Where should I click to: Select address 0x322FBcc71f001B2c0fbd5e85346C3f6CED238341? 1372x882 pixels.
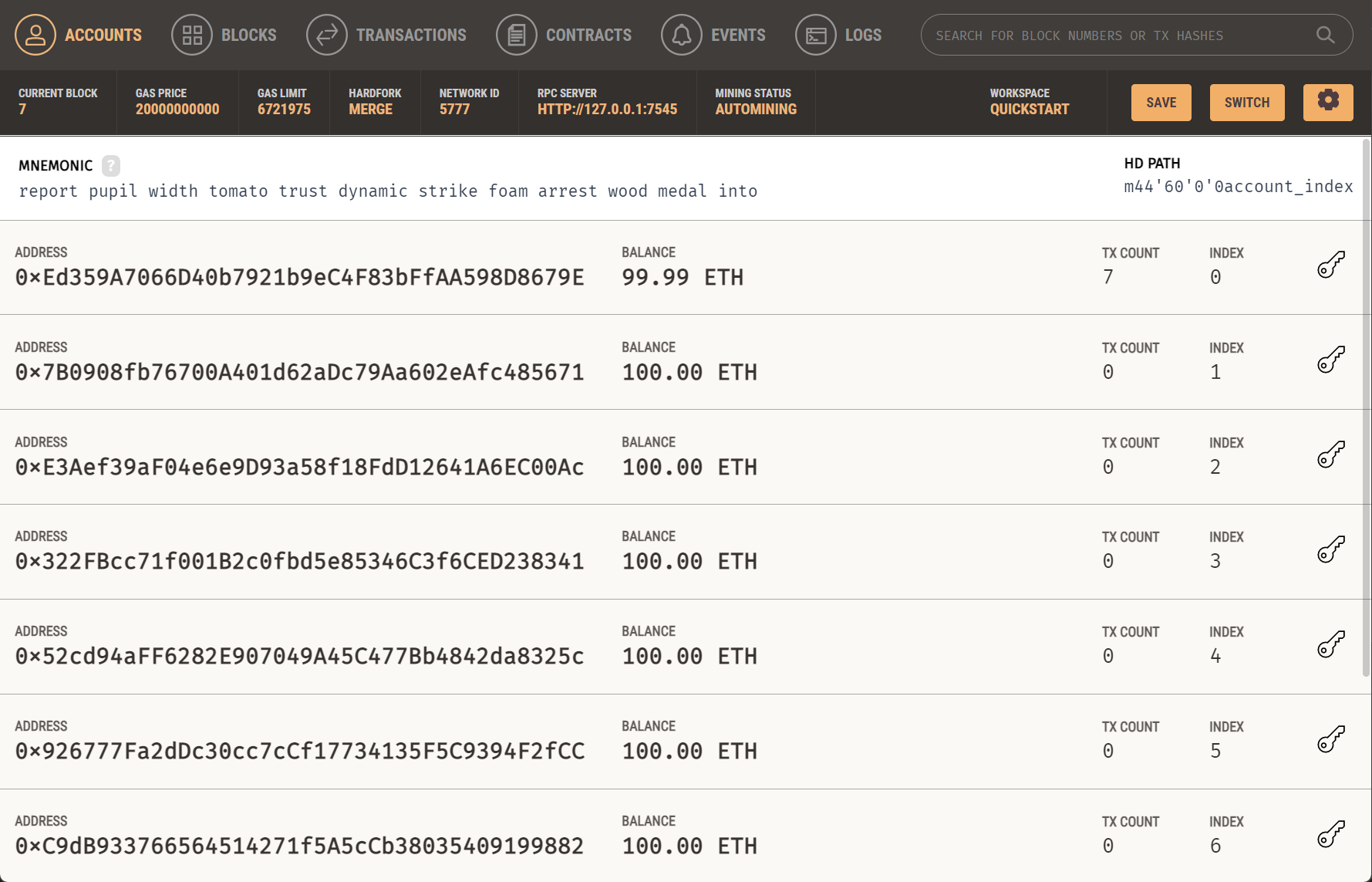(x=300, y=562)
